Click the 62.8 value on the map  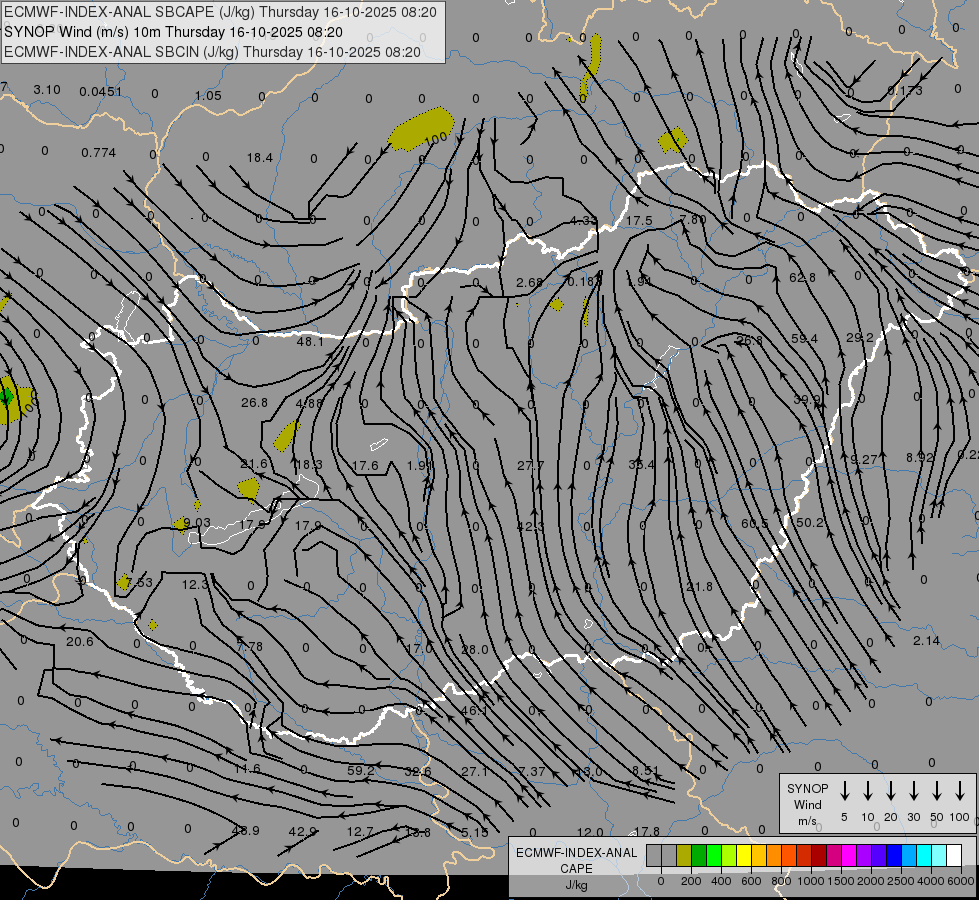[x=802, y=277]
